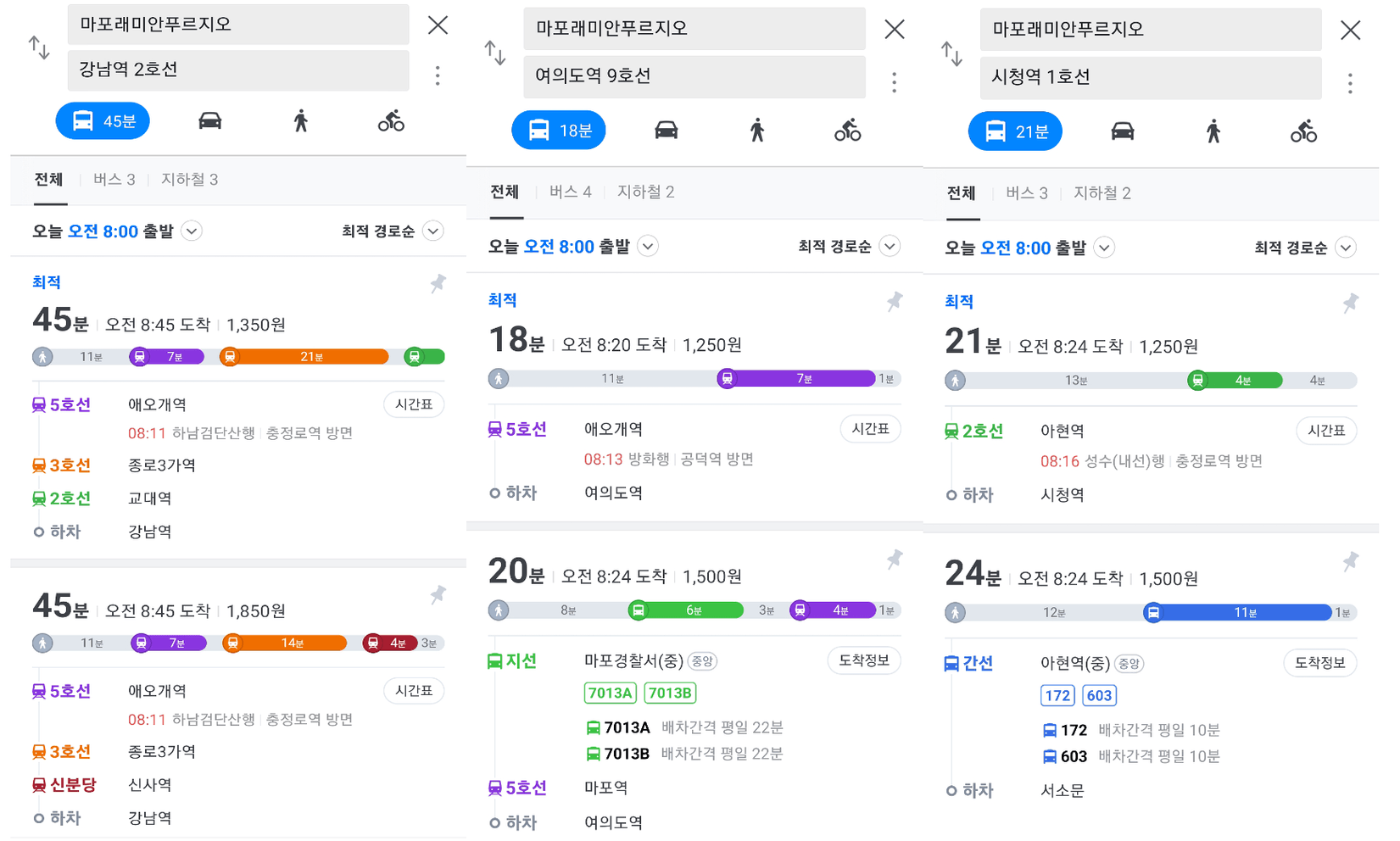The height and width of the screenshot is (841, 1400).
Task: Close the 강남역 2호선 route search
Action: 438,25
